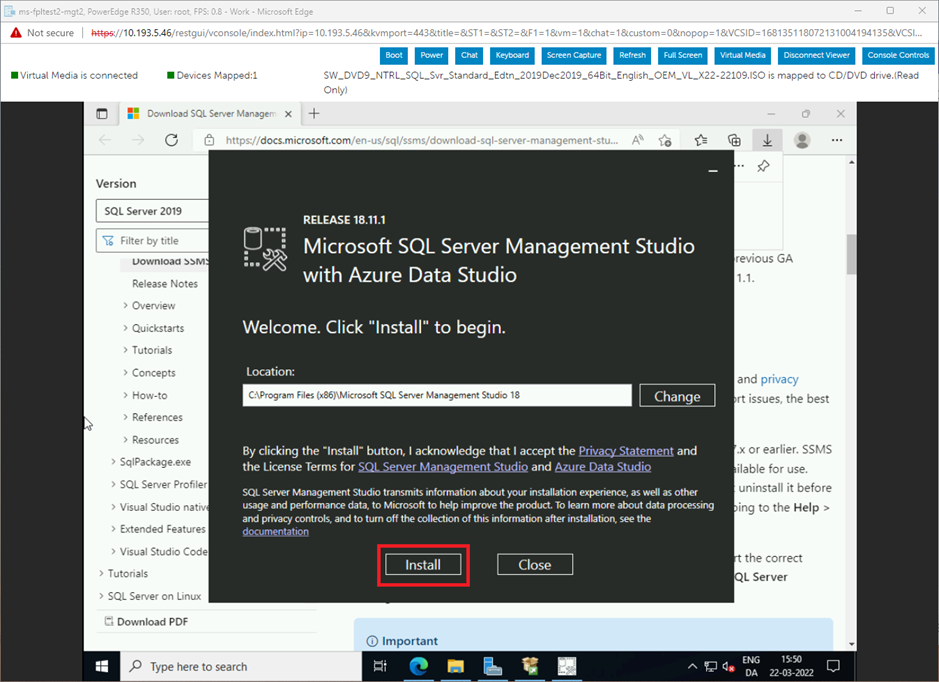The width and height of the screenshot is (939, 682).
Task: Open the Collections icon
Action: tap(734, 140)
